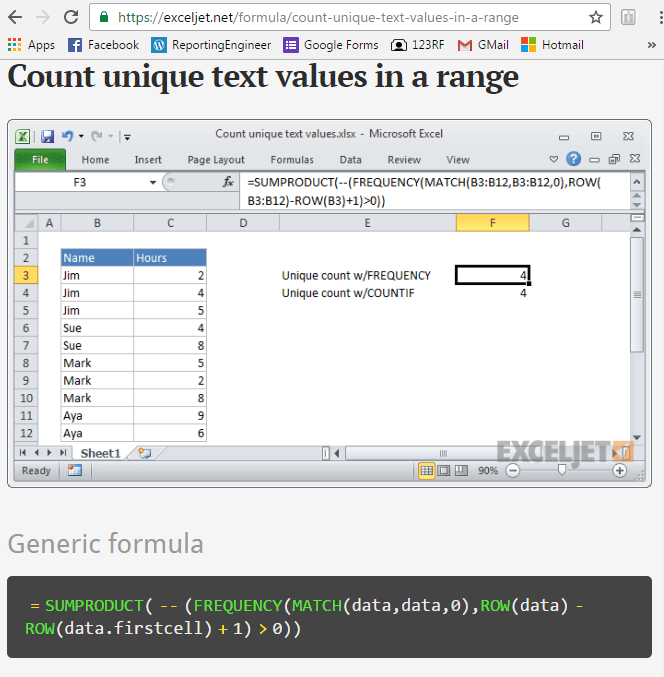The image size is (664, 677).
Task: Select row 3 header
Action: click(26, 275)
